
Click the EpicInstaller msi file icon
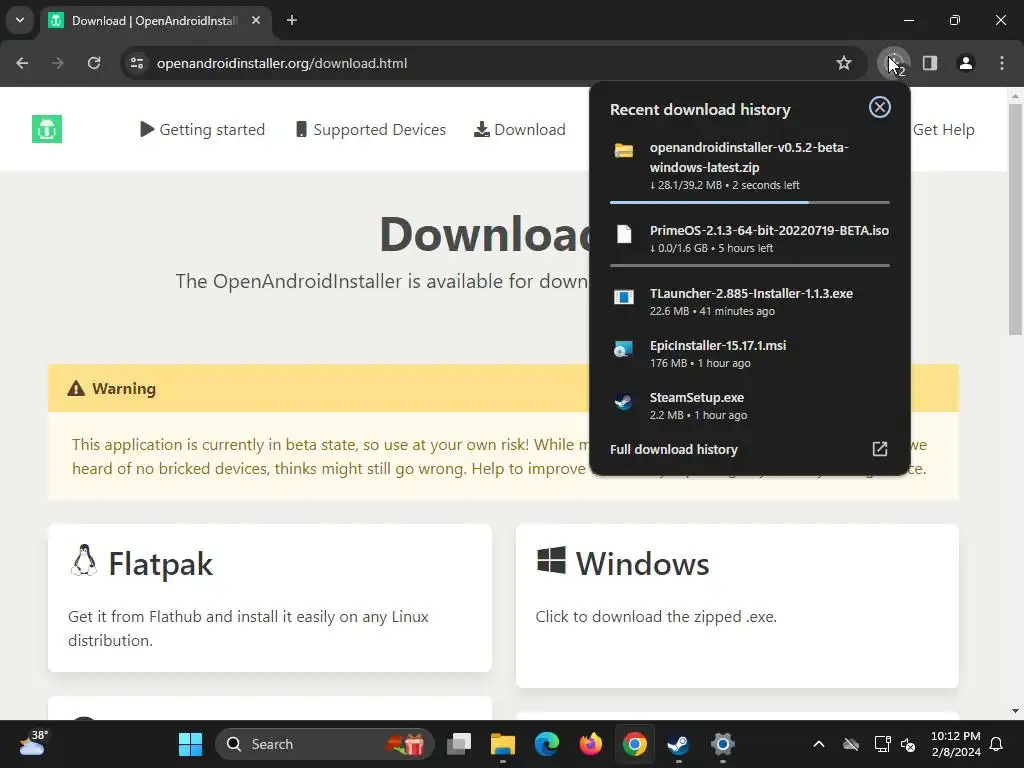tap(624, 349)
